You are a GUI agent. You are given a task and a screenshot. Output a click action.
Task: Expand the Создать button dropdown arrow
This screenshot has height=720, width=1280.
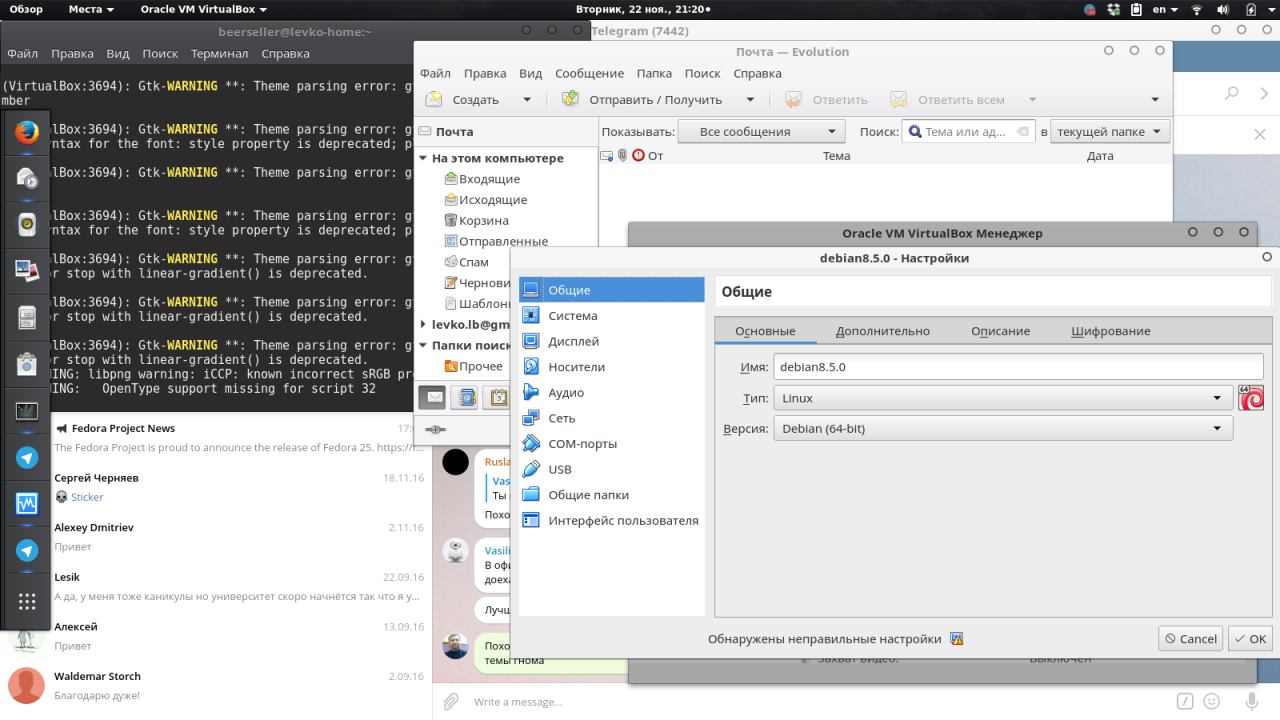pos(527,100)
